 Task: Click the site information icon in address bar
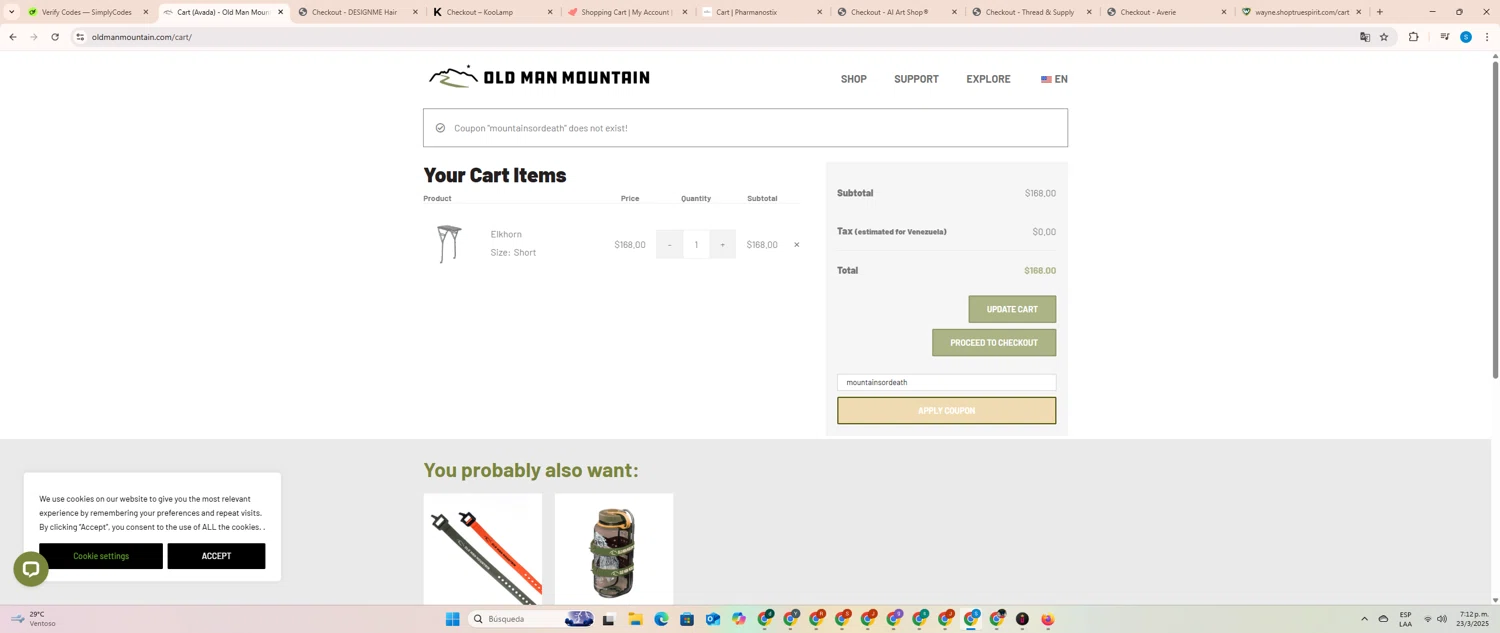pos(80,37)
